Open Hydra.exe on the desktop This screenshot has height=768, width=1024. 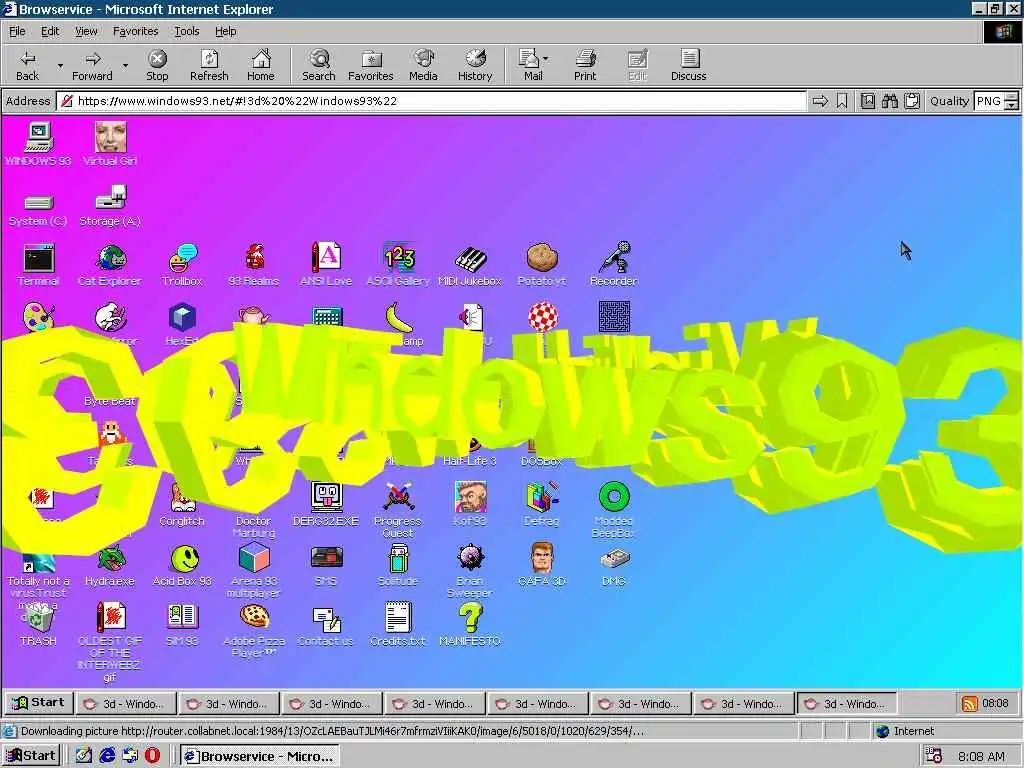point(110,565)
